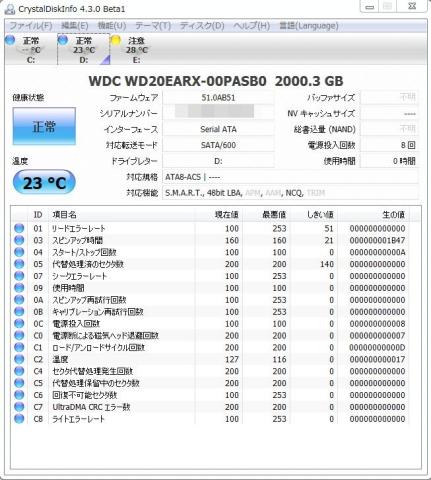431x480 pixels.
Task: Click the power-on count value 8 回
Action: coord(389,145)
